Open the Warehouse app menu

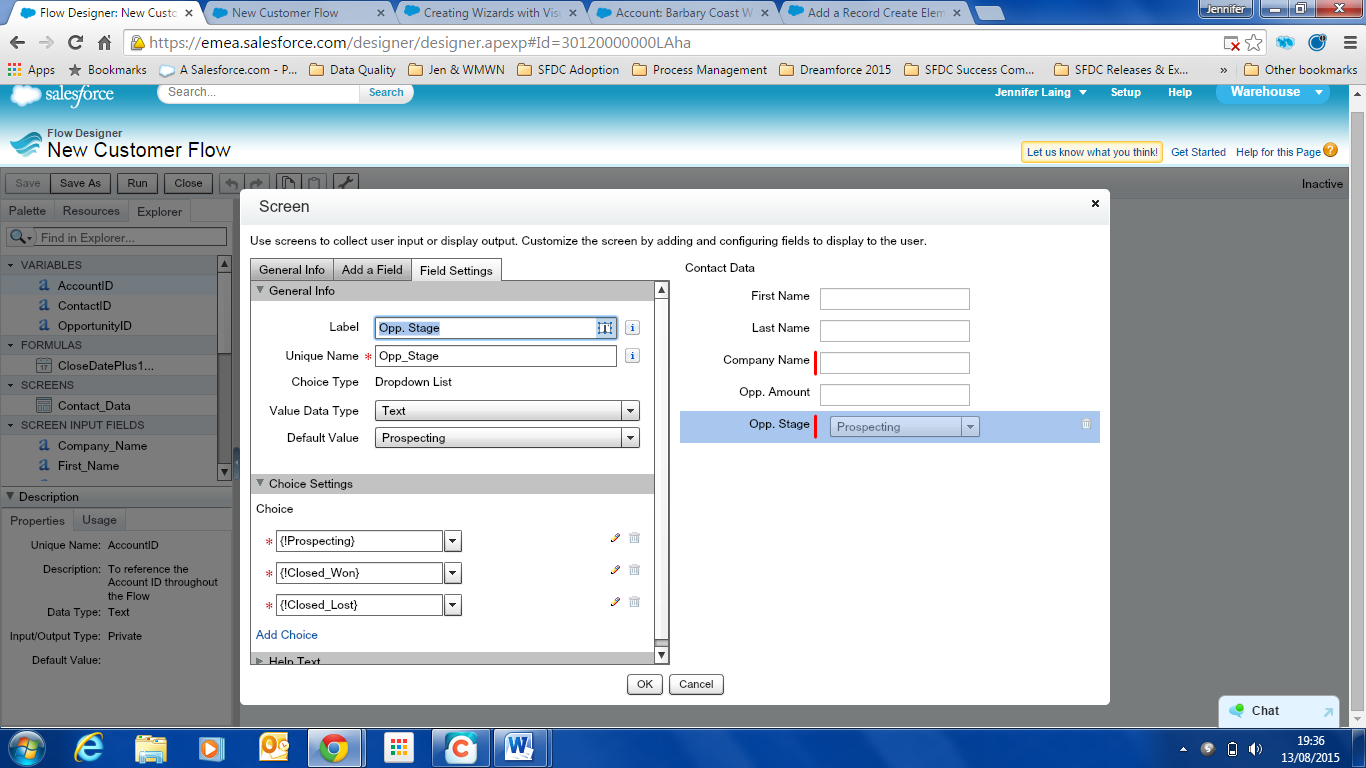pos(1273,92)
